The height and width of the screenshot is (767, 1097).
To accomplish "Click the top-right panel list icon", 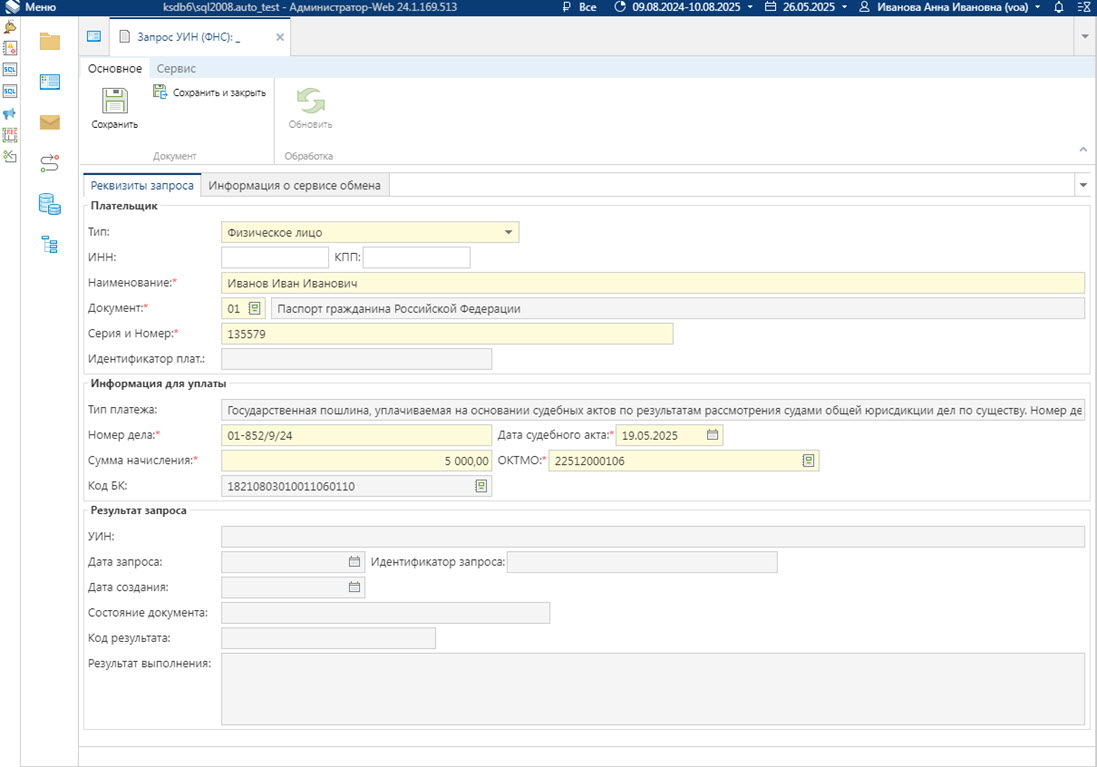I will [1084, 7].
